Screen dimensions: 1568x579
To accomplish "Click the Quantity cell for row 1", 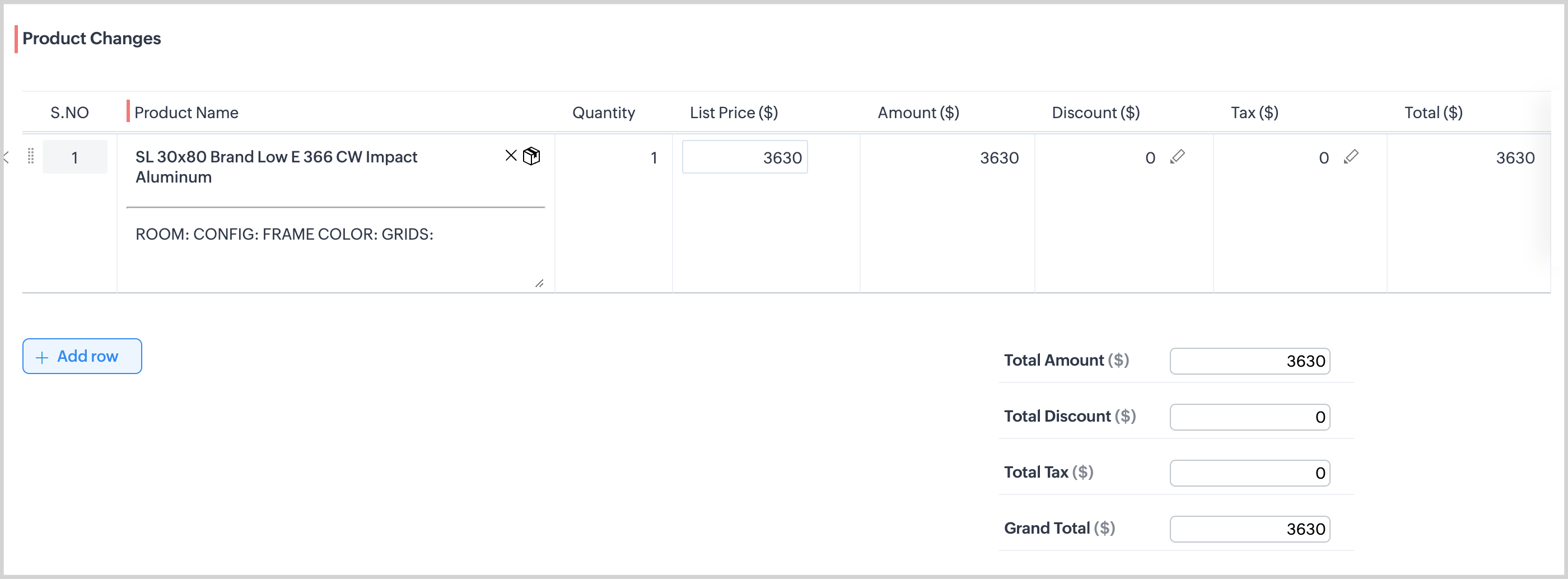I will pyautogui.click(x=614, y=158).
